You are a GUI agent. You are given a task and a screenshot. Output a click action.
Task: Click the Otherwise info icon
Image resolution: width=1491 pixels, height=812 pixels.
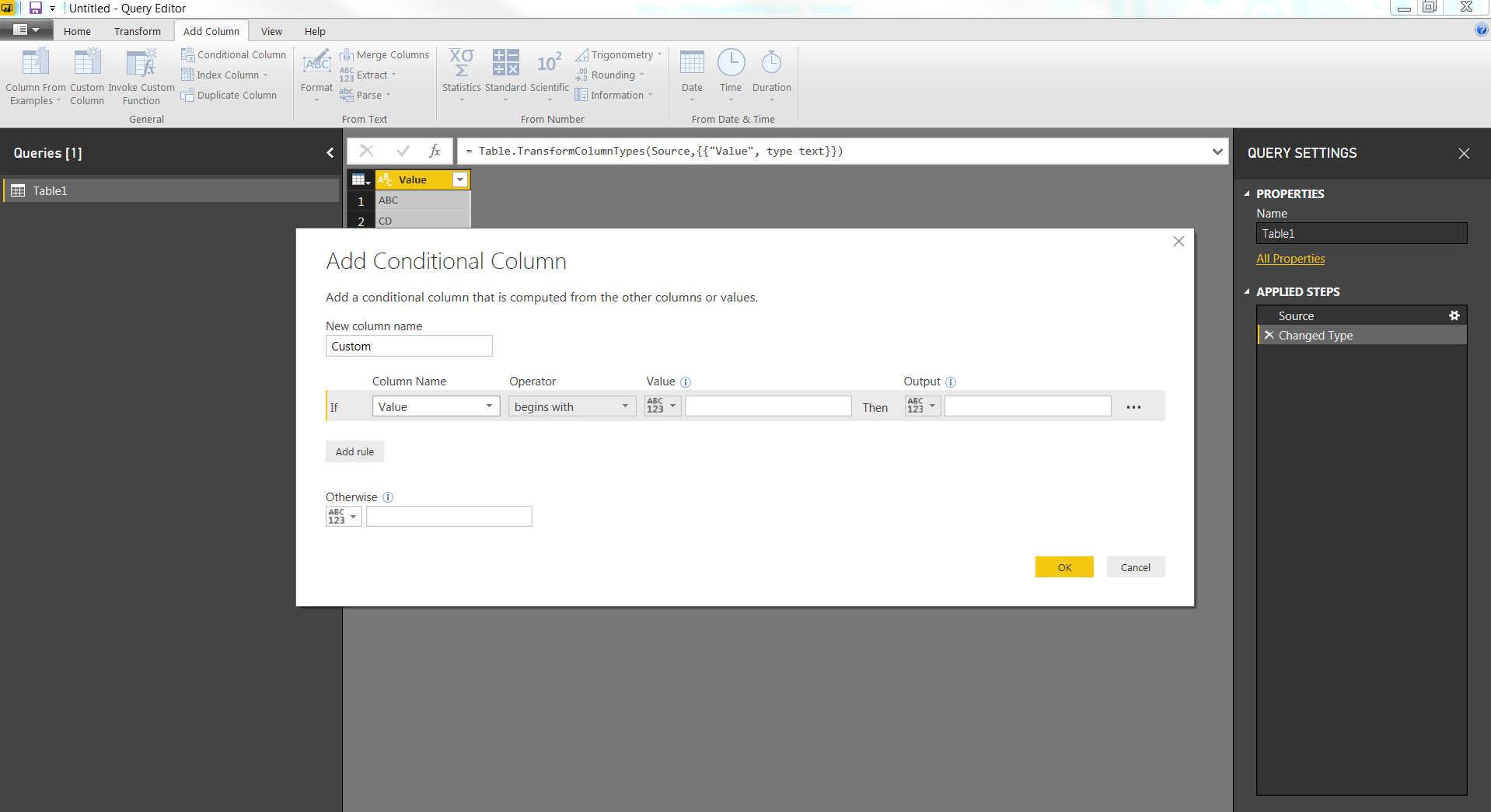pos(388,497)
